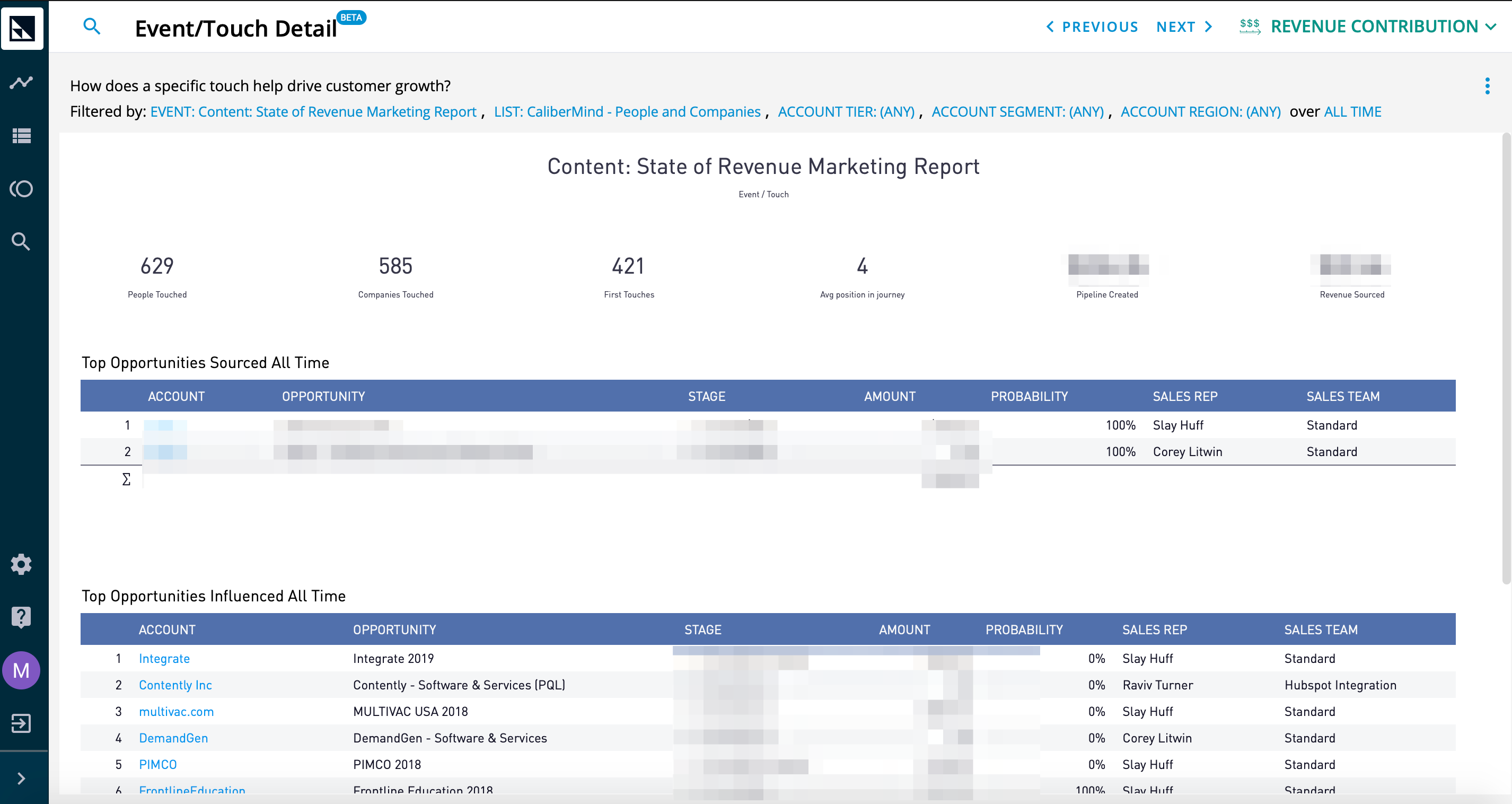Go to the Next report
Screen dimensions: 1512x804
(x=1185, y=27)
